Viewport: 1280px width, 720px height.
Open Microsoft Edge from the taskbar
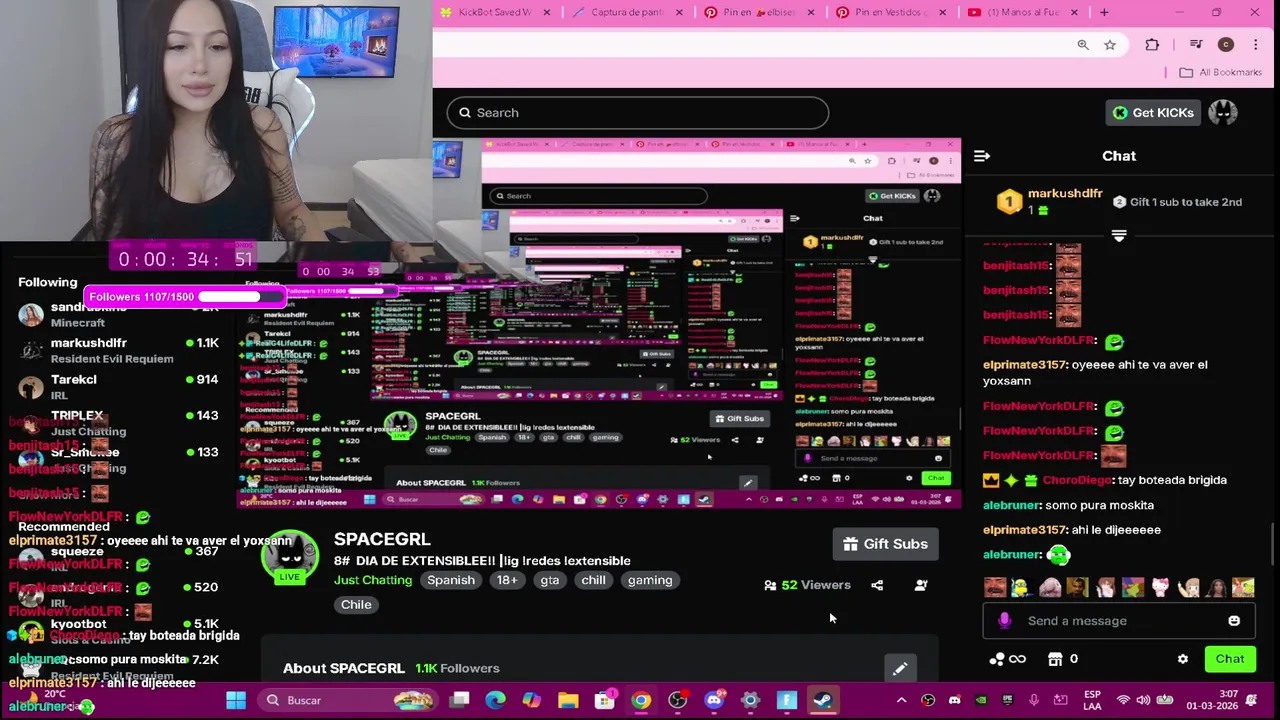[x=495, y=700]
